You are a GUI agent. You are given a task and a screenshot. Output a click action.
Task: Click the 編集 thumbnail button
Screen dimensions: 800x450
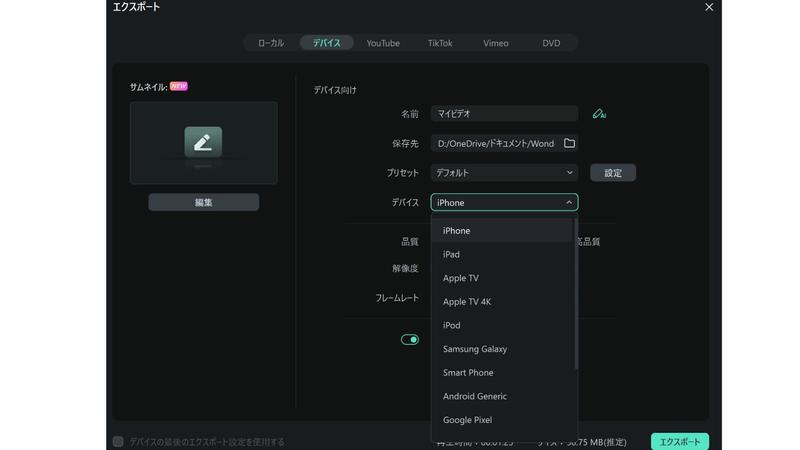pyautogui.click(x=204, y=203)
